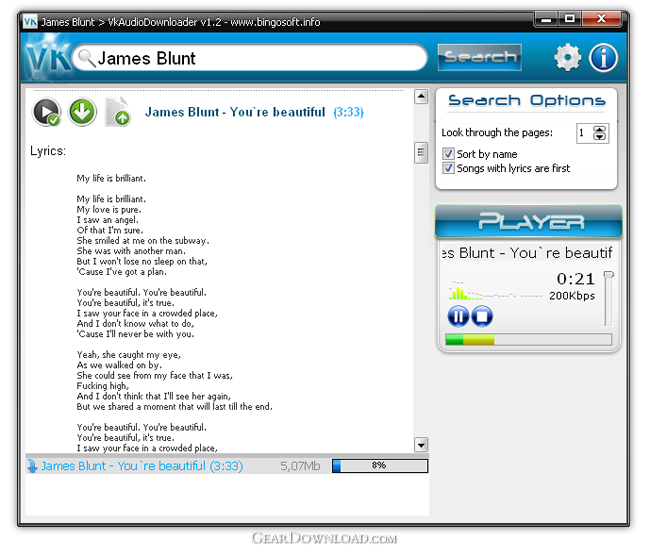Click the scrolling track title in player
649x546 pixels.
coord(527,253)
